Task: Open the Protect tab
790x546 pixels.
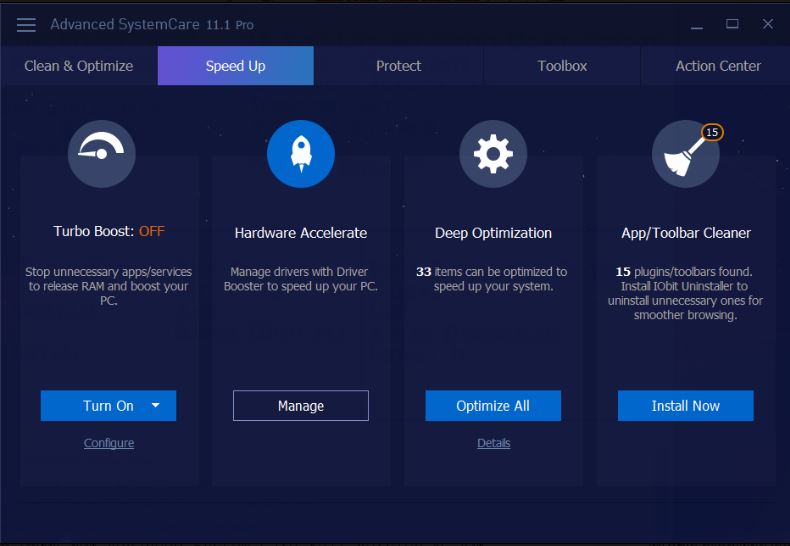Action: (398, 65)
